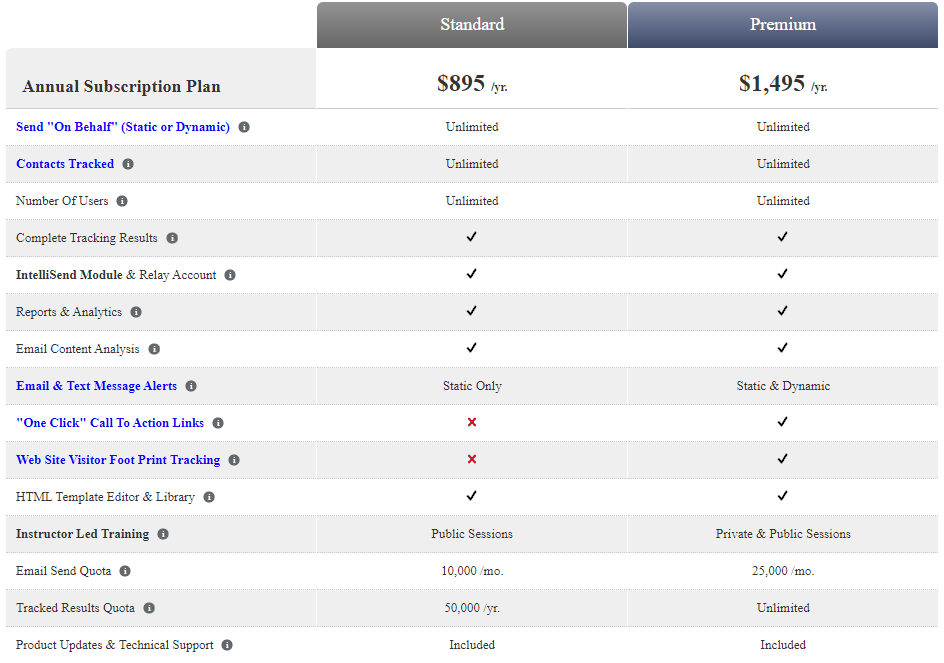This screenshot has height=663, width=944.
Task: Click HTML Template Editor & Library label
Action: click(x=105, y=497)
